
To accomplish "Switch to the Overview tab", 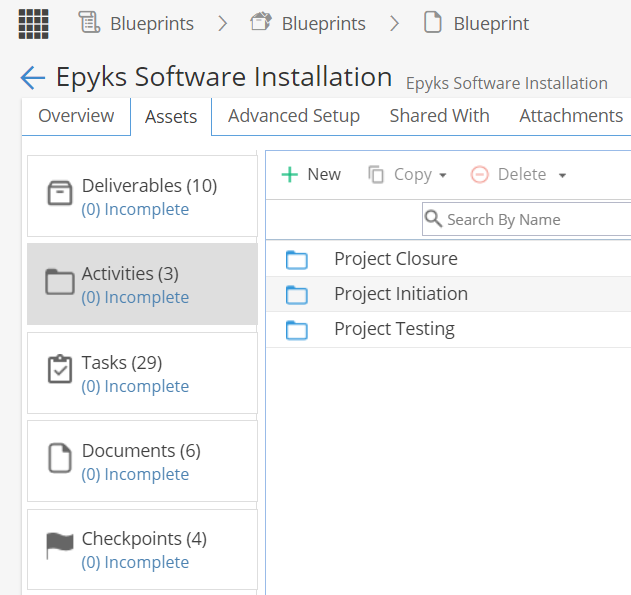I will (x=76, y=116).
